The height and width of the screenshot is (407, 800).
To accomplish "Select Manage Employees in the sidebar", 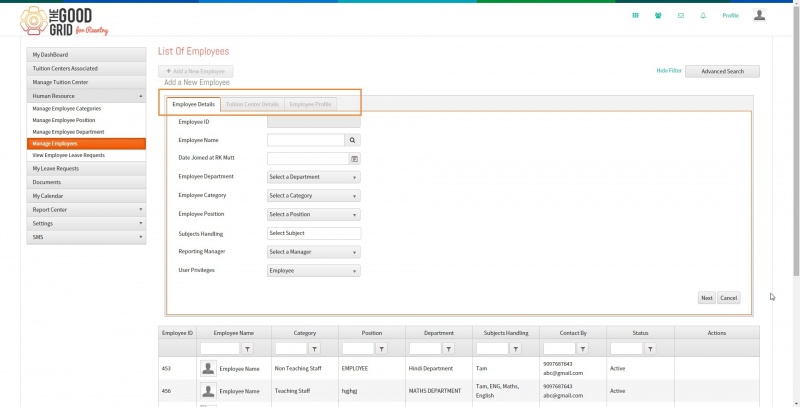I will click(x=86, y=144).
